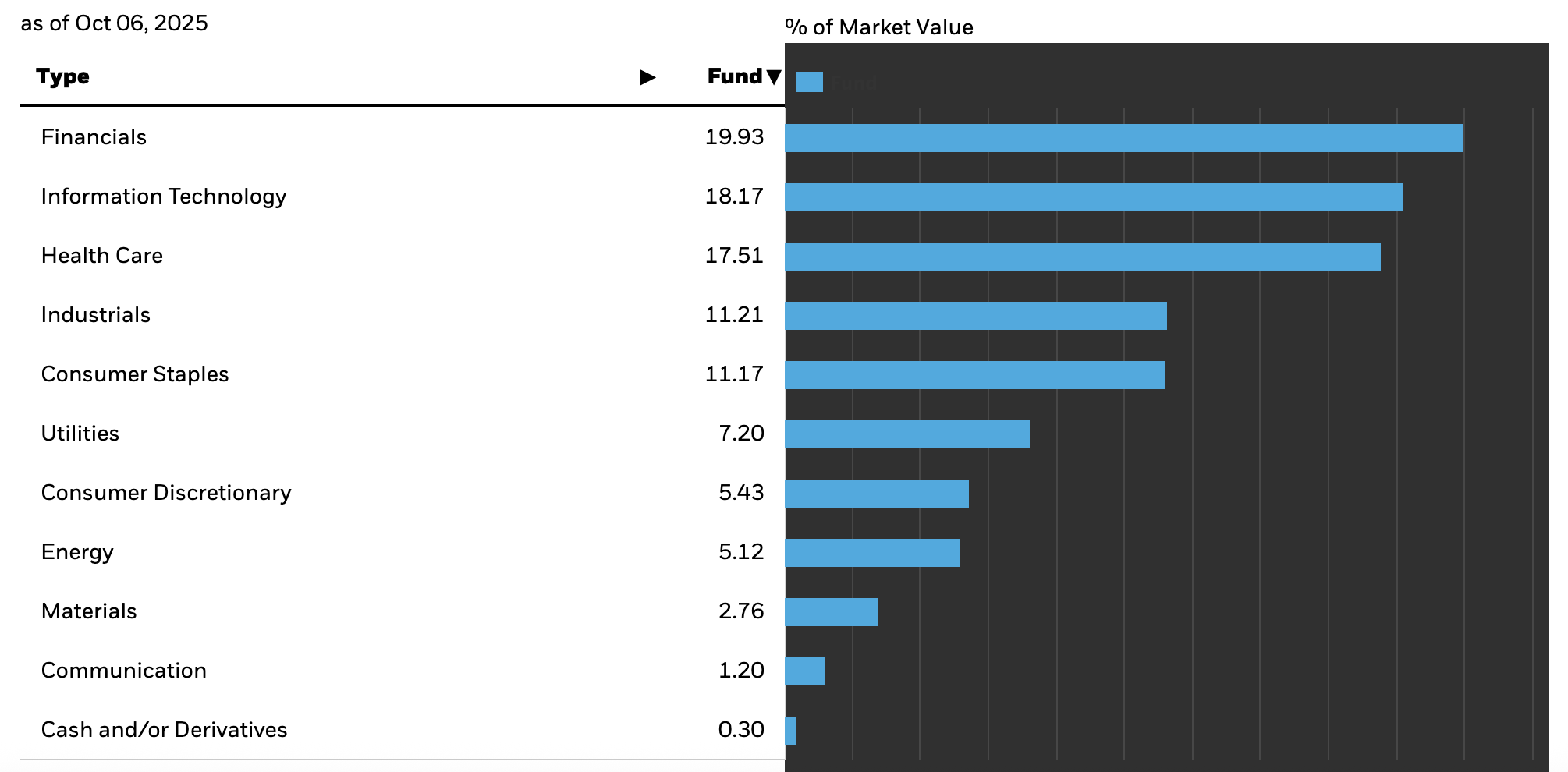Click the Materials bar in the chart

click(831, 611)
